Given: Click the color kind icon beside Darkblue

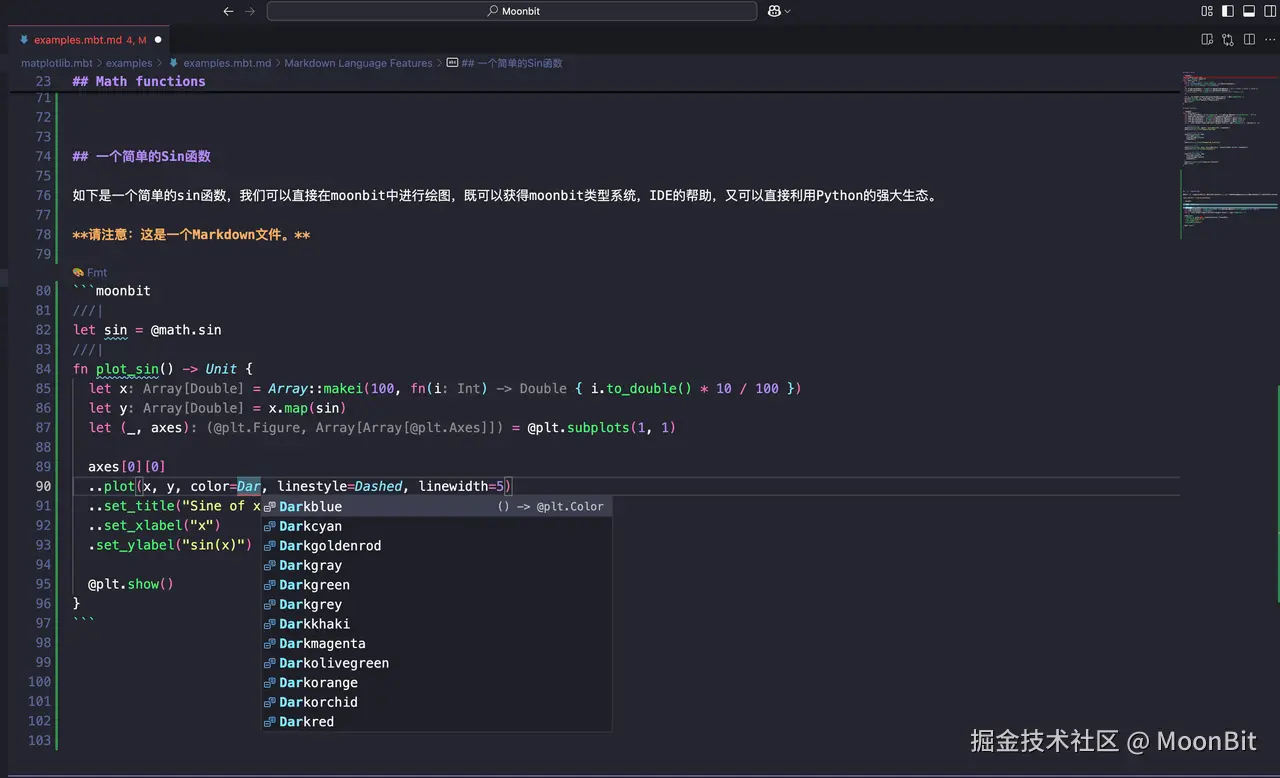Looking at the screenshot, I should pos(267,506).
